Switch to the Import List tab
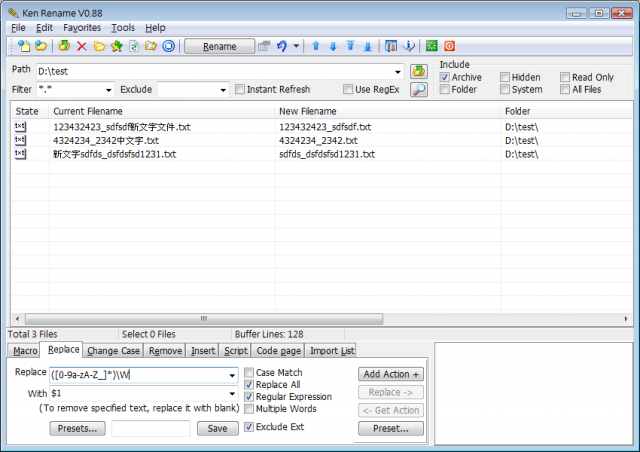 (x=331, y=351)
